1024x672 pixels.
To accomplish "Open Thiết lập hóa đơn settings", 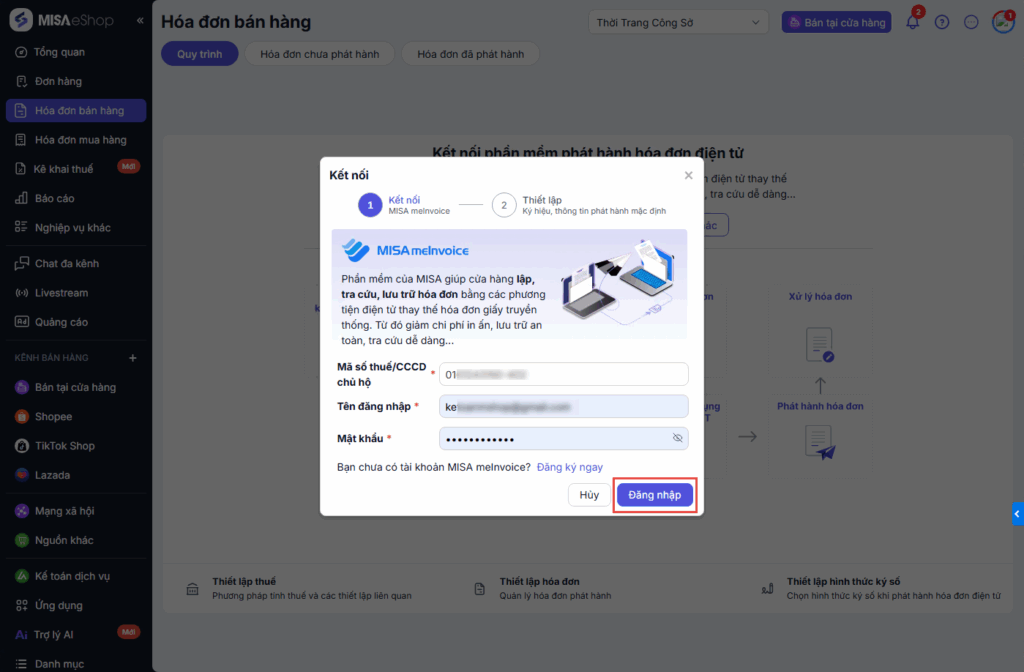I will pyautogui.click(x=542, y=588).
